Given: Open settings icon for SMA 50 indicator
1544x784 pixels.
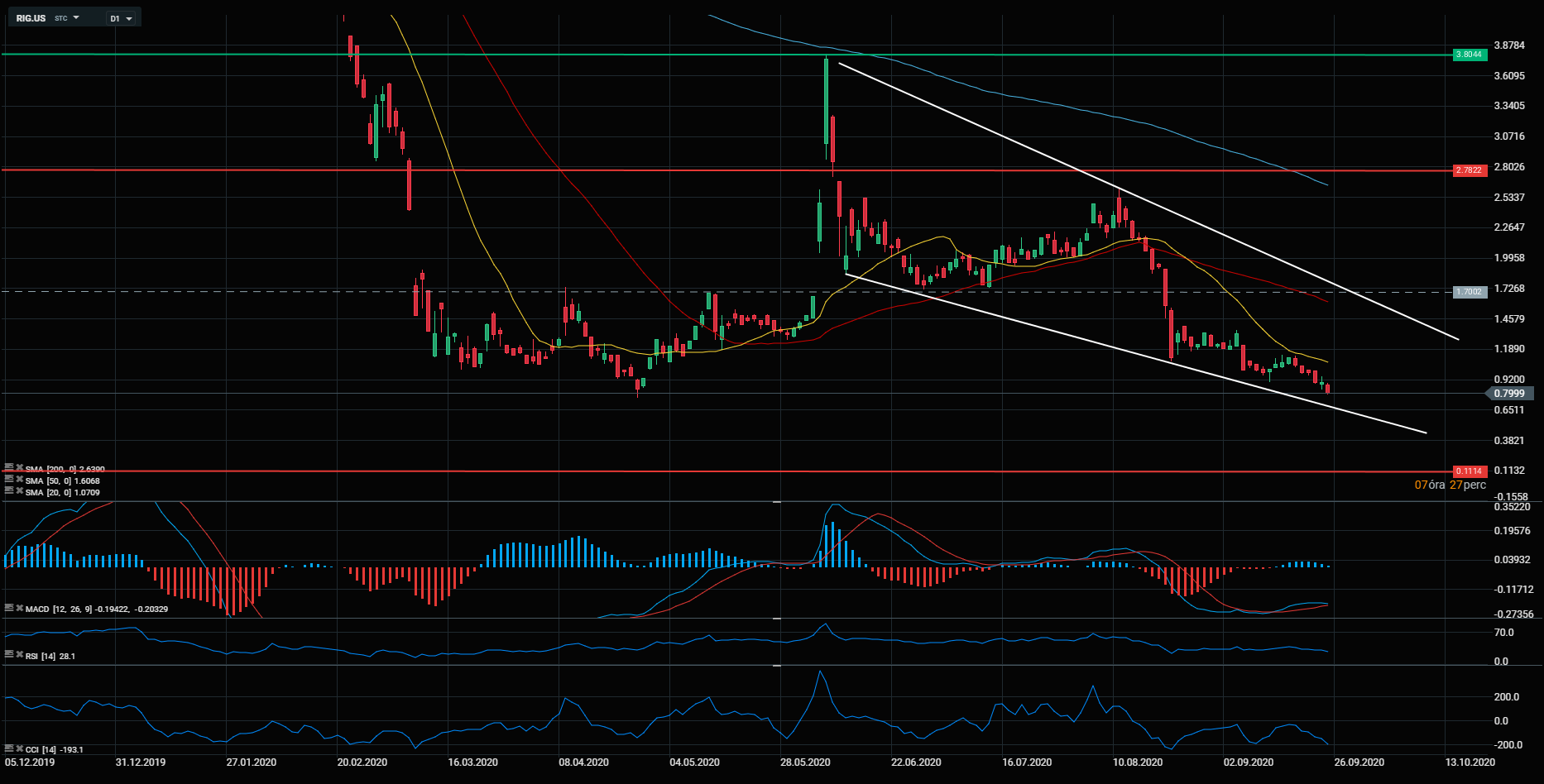Looking at the screenshot, I should (8, 480).
